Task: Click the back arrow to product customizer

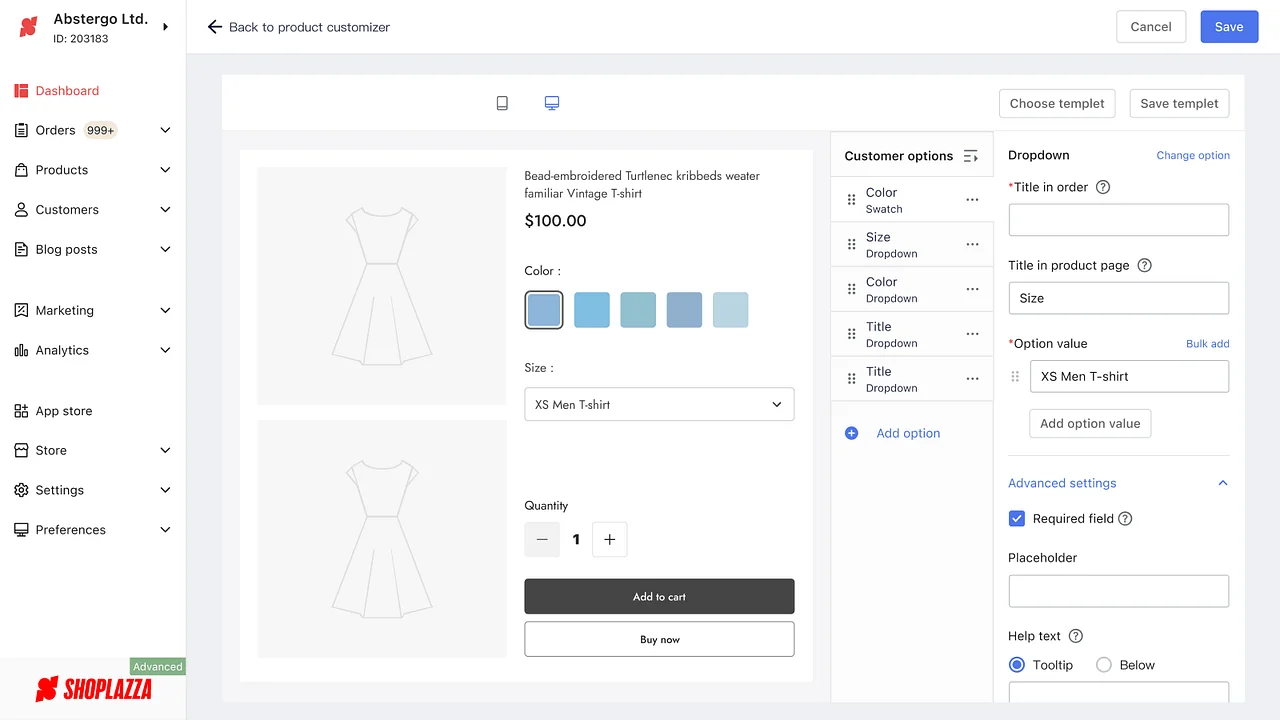Action: (215, 27)
